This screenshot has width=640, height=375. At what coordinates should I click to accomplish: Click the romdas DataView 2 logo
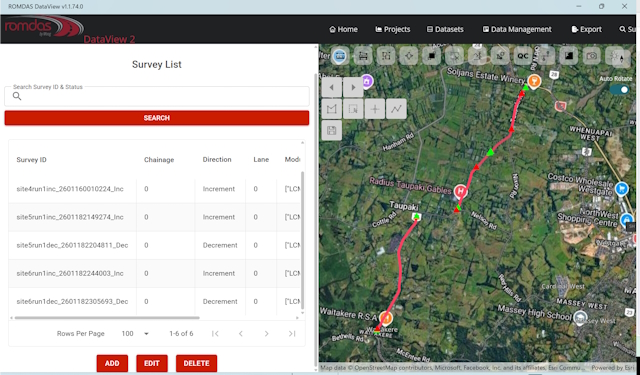click(x=69, y=29)
